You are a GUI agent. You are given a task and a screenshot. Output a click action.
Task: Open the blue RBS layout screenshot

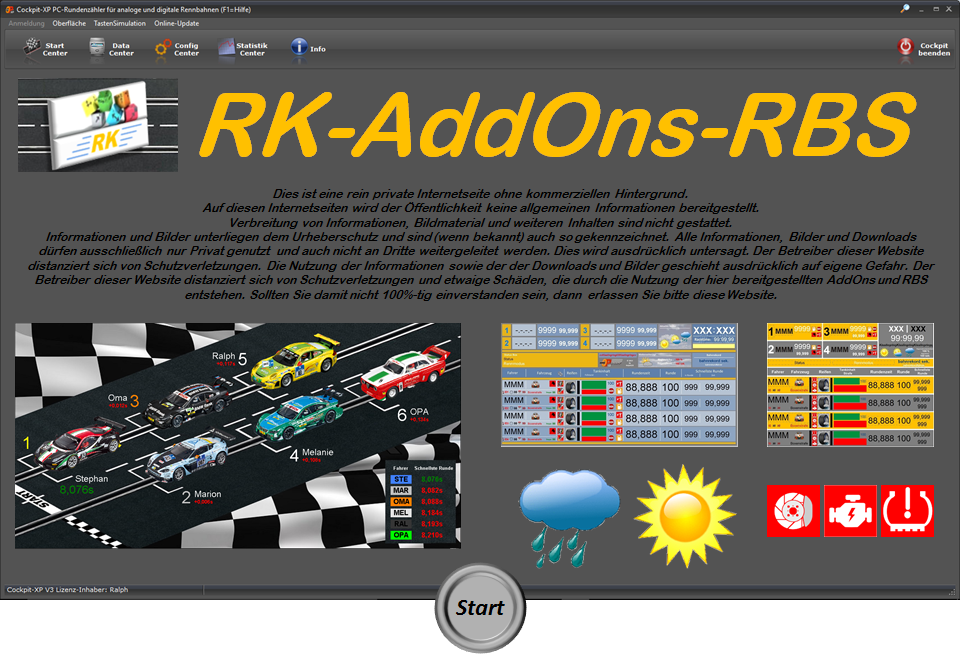[x=619, y=385]
